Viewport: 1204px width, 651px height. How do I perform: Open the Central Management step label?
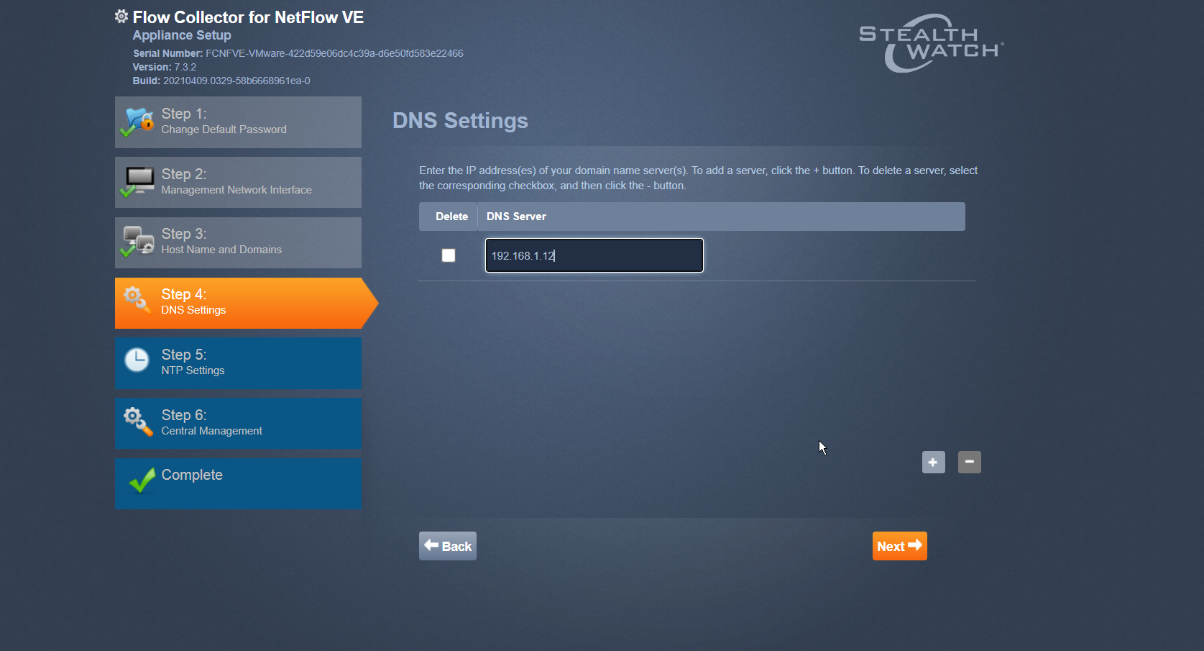(x=212, y=431)
